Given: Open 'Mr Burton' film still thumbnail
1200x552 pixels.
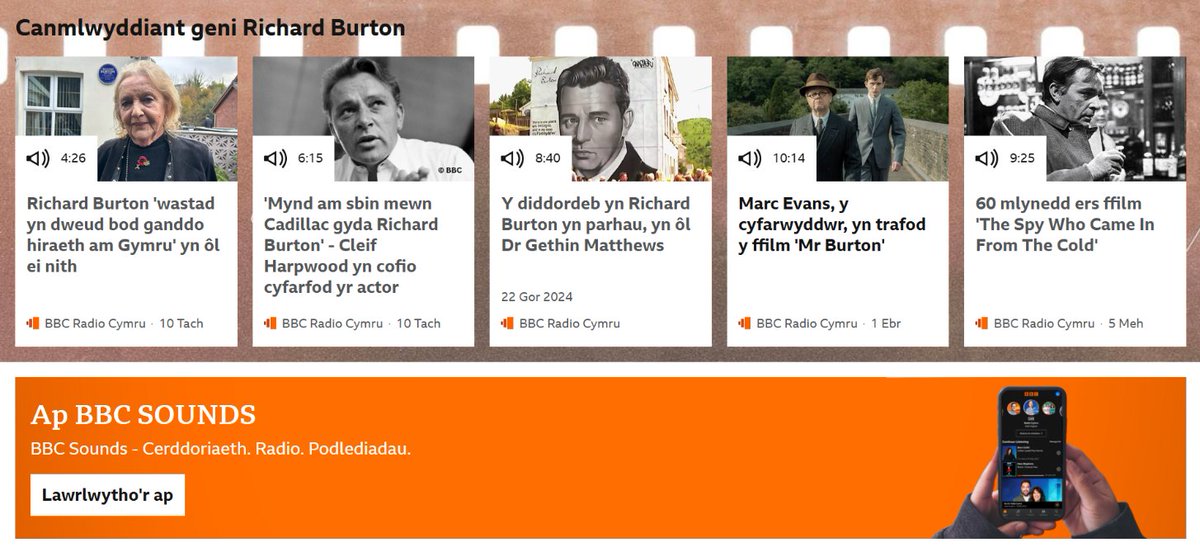Looking at the screenshot, I should 837,119.
